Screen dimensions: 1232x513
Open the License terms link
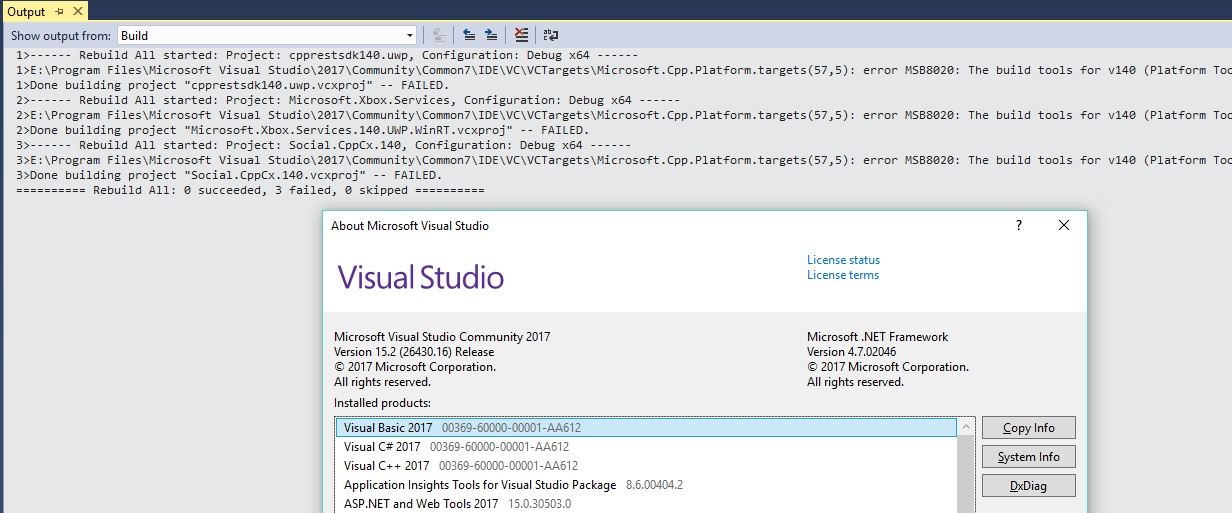point(843,275)
